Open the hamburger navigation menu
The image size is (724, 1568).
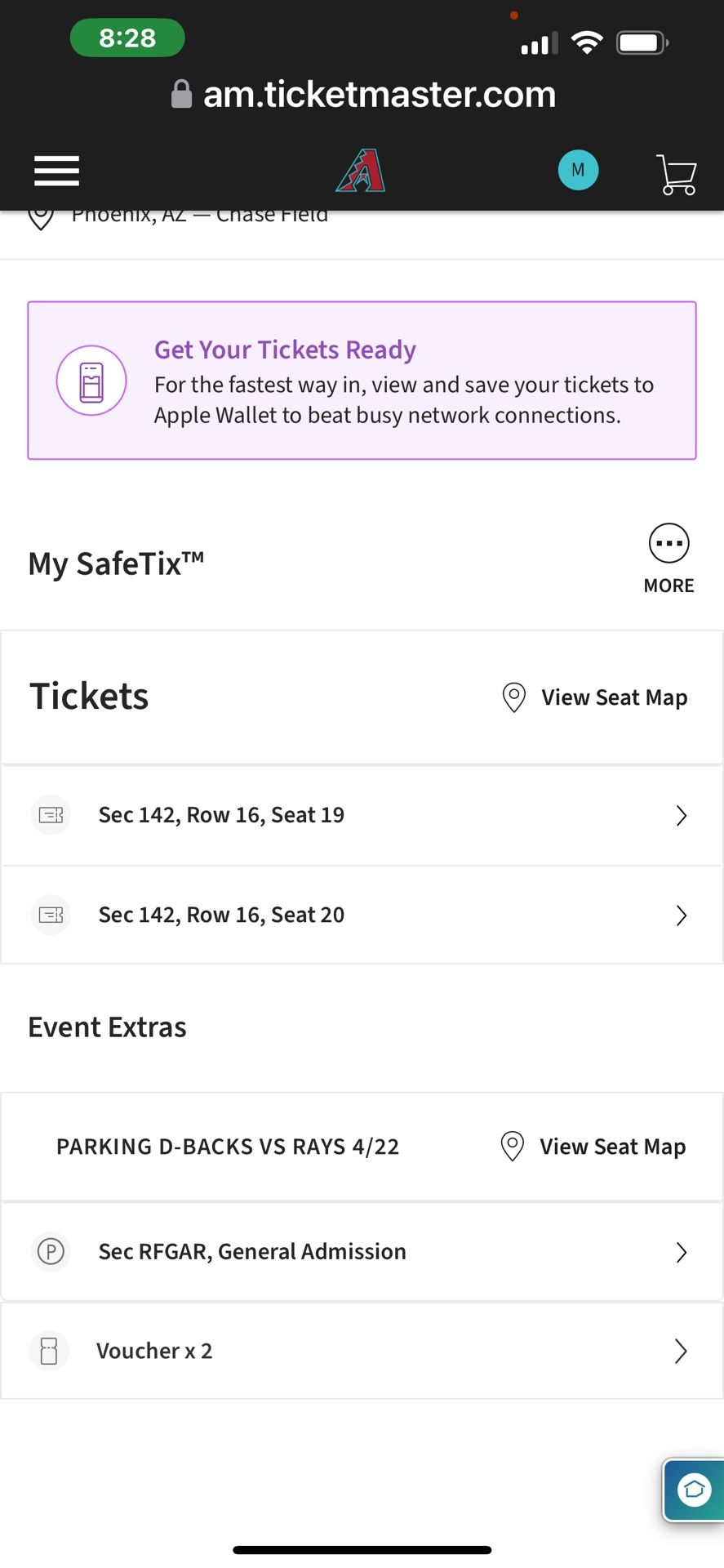(x=56, y=171)
